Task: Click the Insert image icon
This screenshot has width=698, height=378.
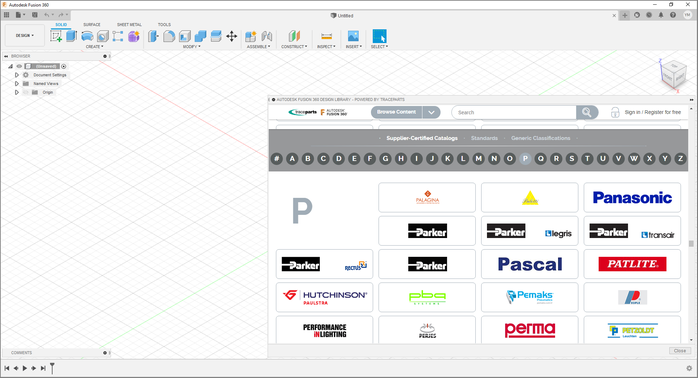Action: coord(353,36)
